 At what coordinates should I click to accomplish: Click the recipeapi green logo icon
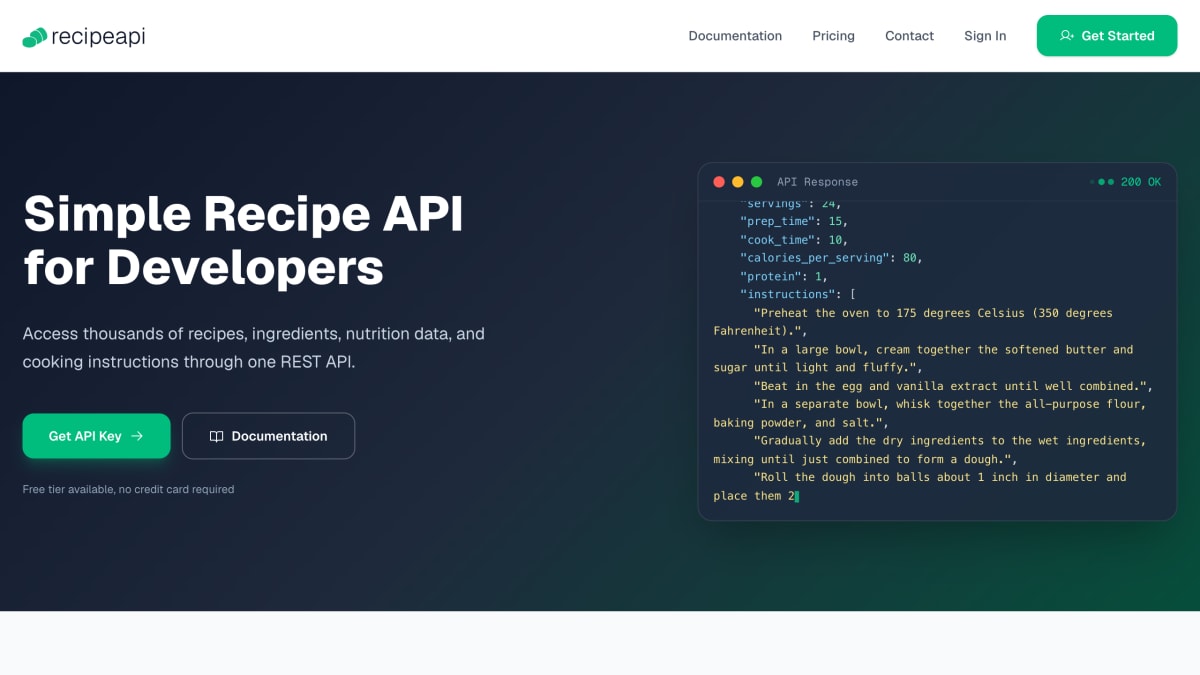(35, 37)
